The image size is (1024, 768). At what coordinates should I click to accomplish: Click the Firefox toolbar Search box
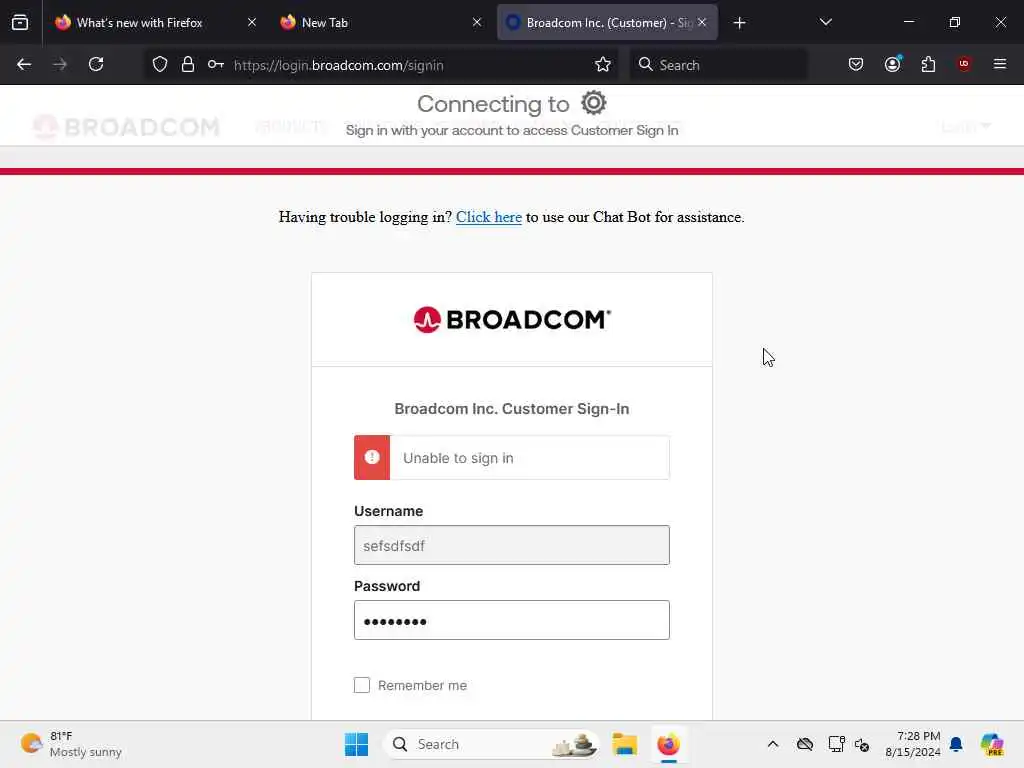718,65
